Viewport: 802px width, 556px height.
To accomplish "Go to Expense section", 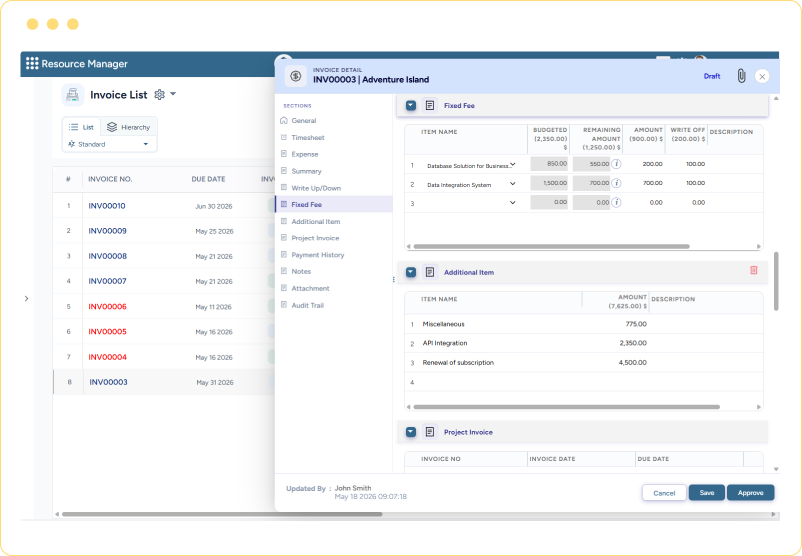I will click(305, 154).
